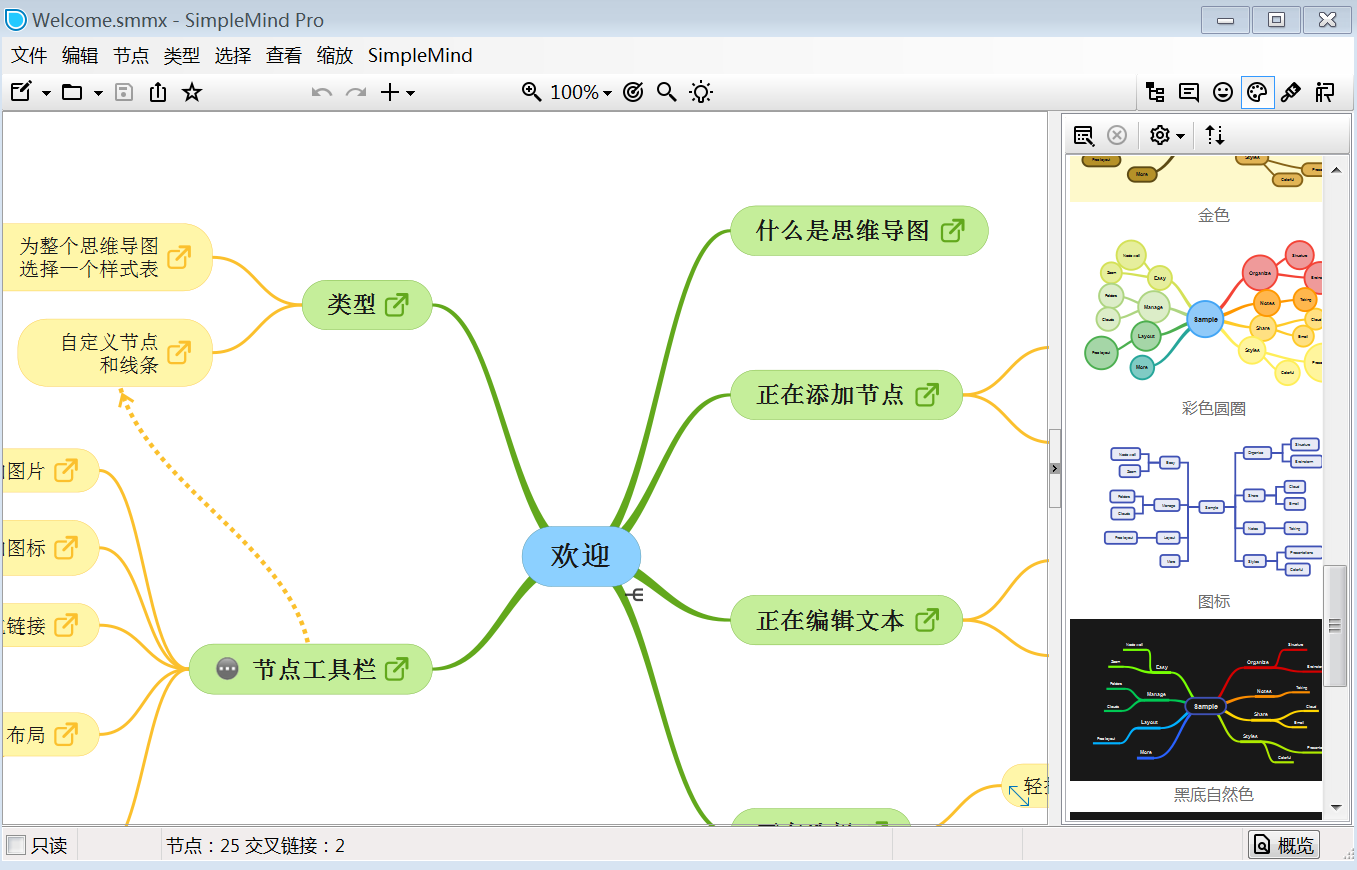This screenshot has height=870, width=1357.
Task: Click the 概览 overview button
Action: point(1284,845)
